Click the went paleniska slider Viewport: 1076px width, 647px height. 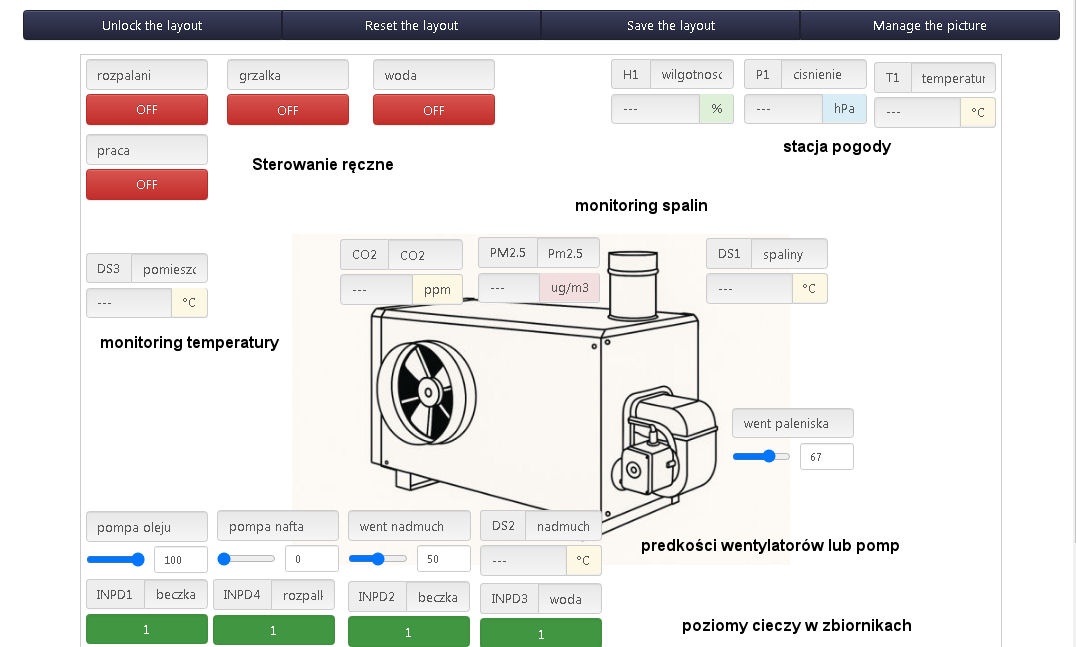768,456
